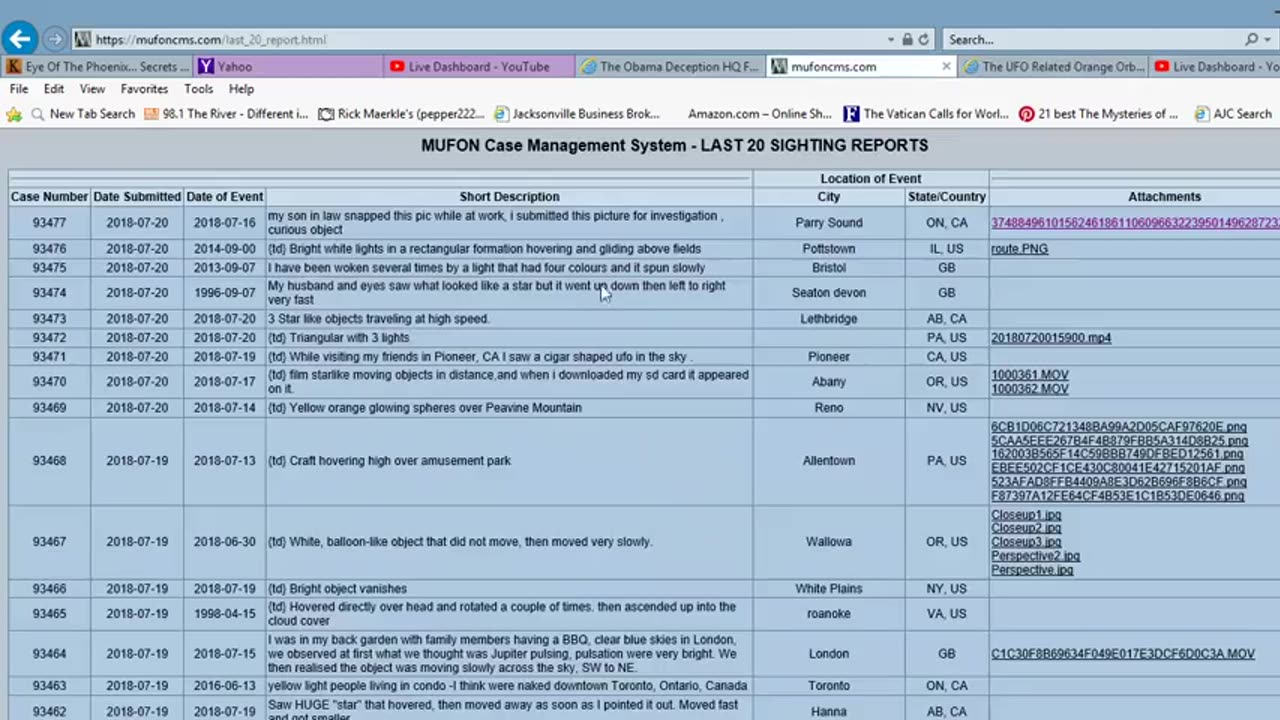The width and height of the screenshot is (1280, 720).
Task: Click the site favicon in the address bar
Action: [83, 40]
